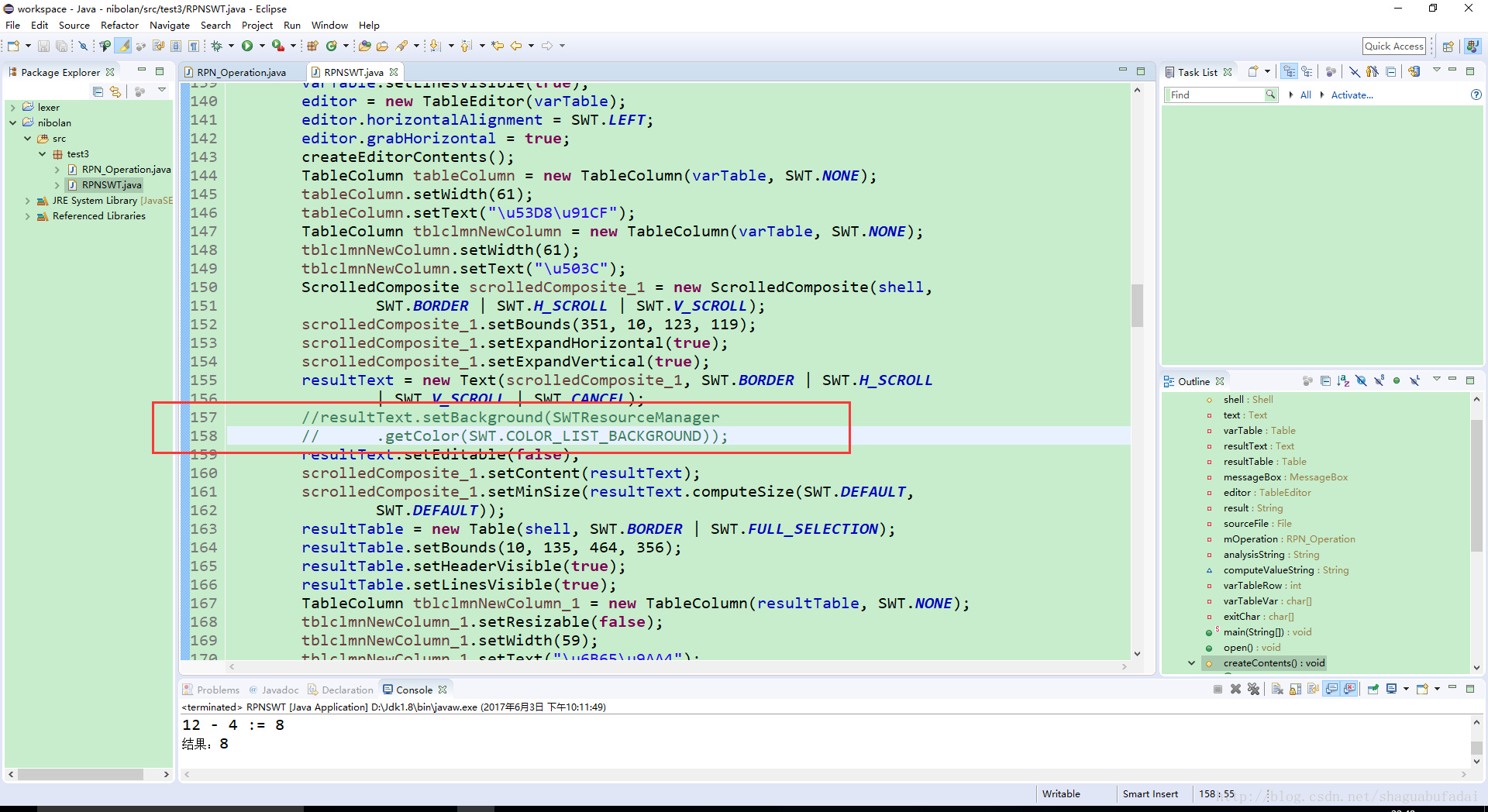Click the Quick Access field

click(1393, 46)
